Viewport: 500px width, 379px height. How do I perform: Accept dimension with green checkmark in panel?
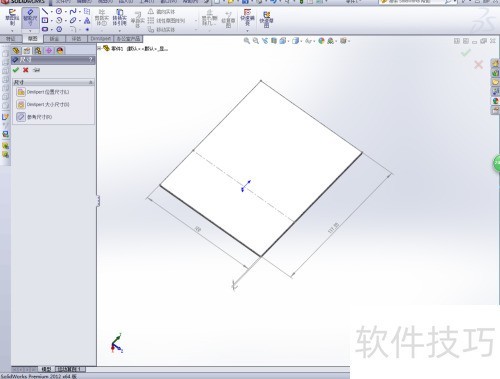tap(16, 70)
